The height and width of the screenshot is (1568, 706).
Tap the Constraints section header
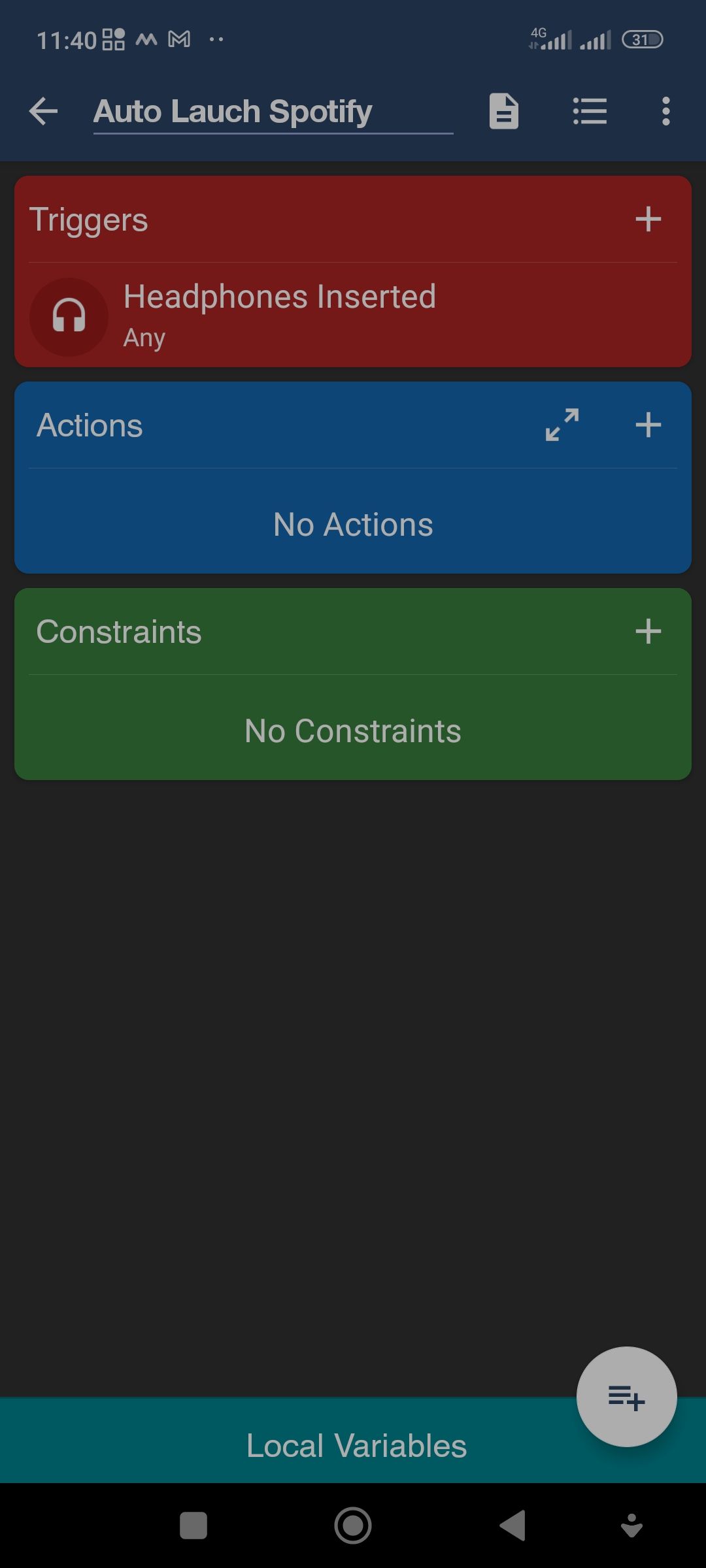(x=119, y=632)
